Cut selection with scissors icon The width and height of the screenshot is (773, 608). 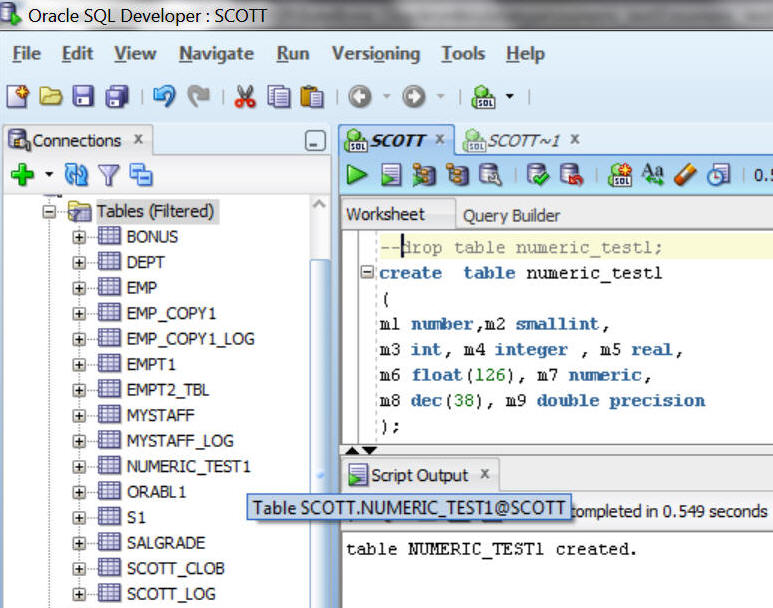(x=245, y=96)
